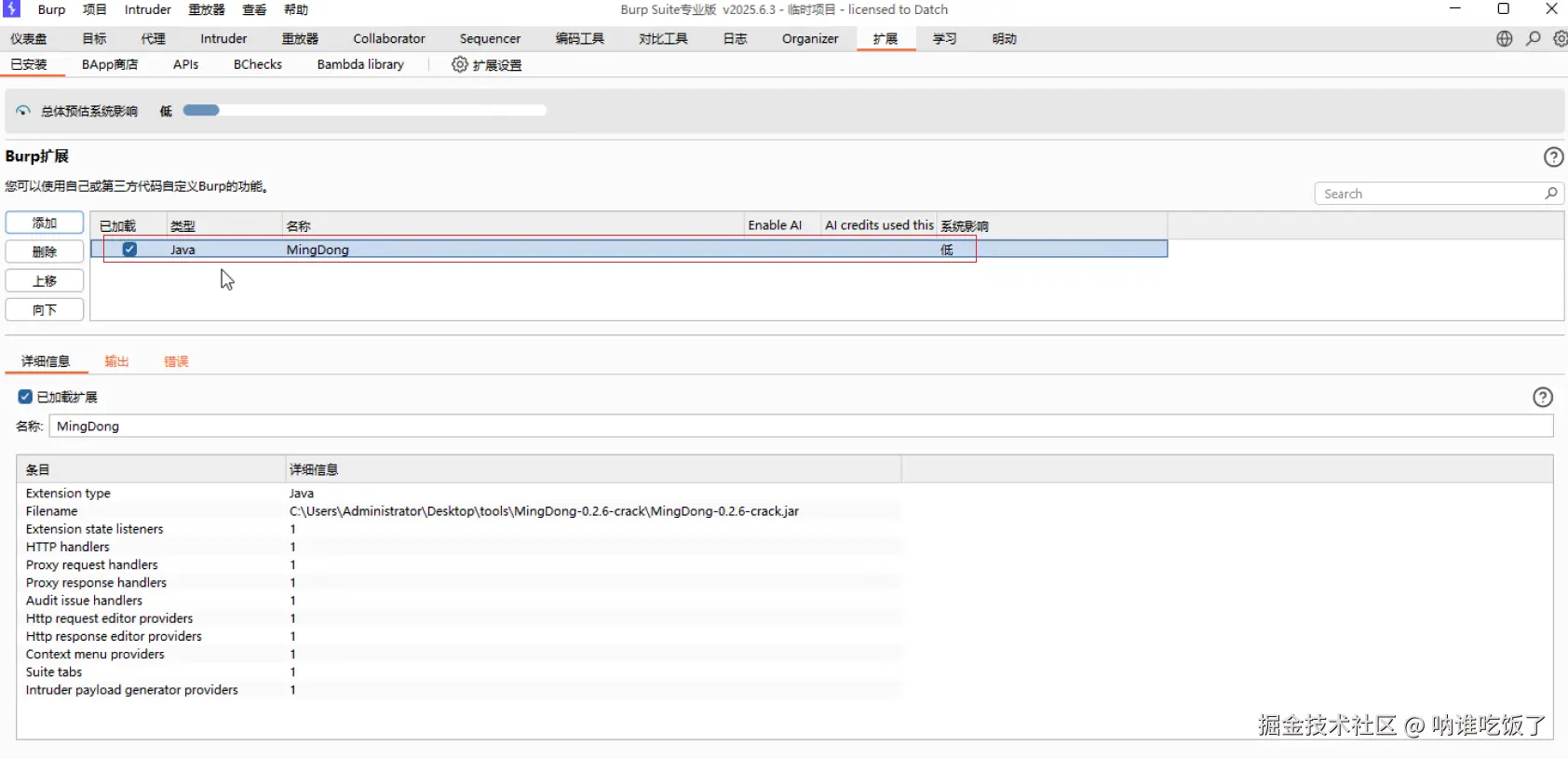The image size is (1568, 759).
Task: Click the 删除 button
Action: (x=45, y=251)
